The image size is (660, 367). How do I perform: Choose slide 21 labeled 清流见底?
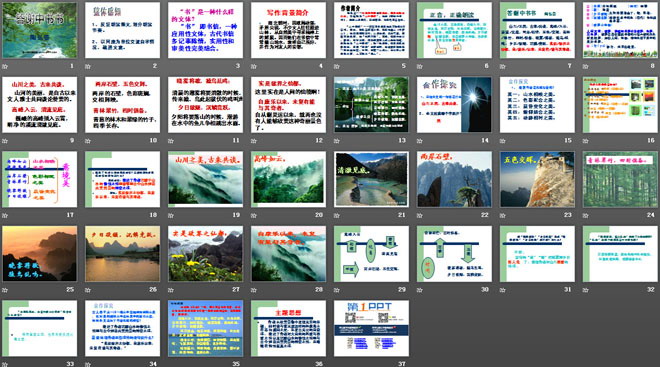(x=371, y=179)
